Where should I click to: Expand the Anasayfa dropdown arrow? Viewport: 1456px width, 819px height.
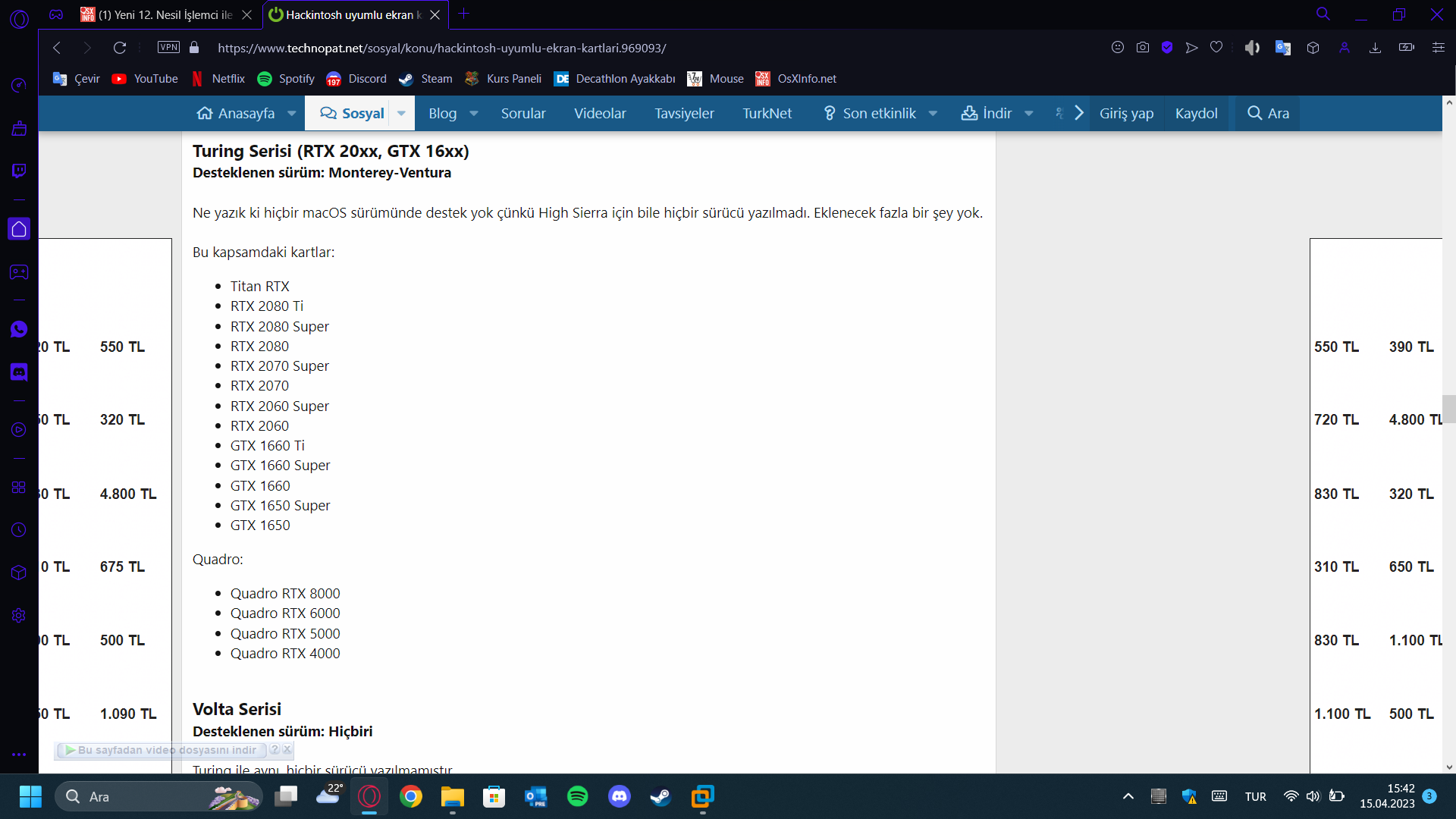point(292,114)
